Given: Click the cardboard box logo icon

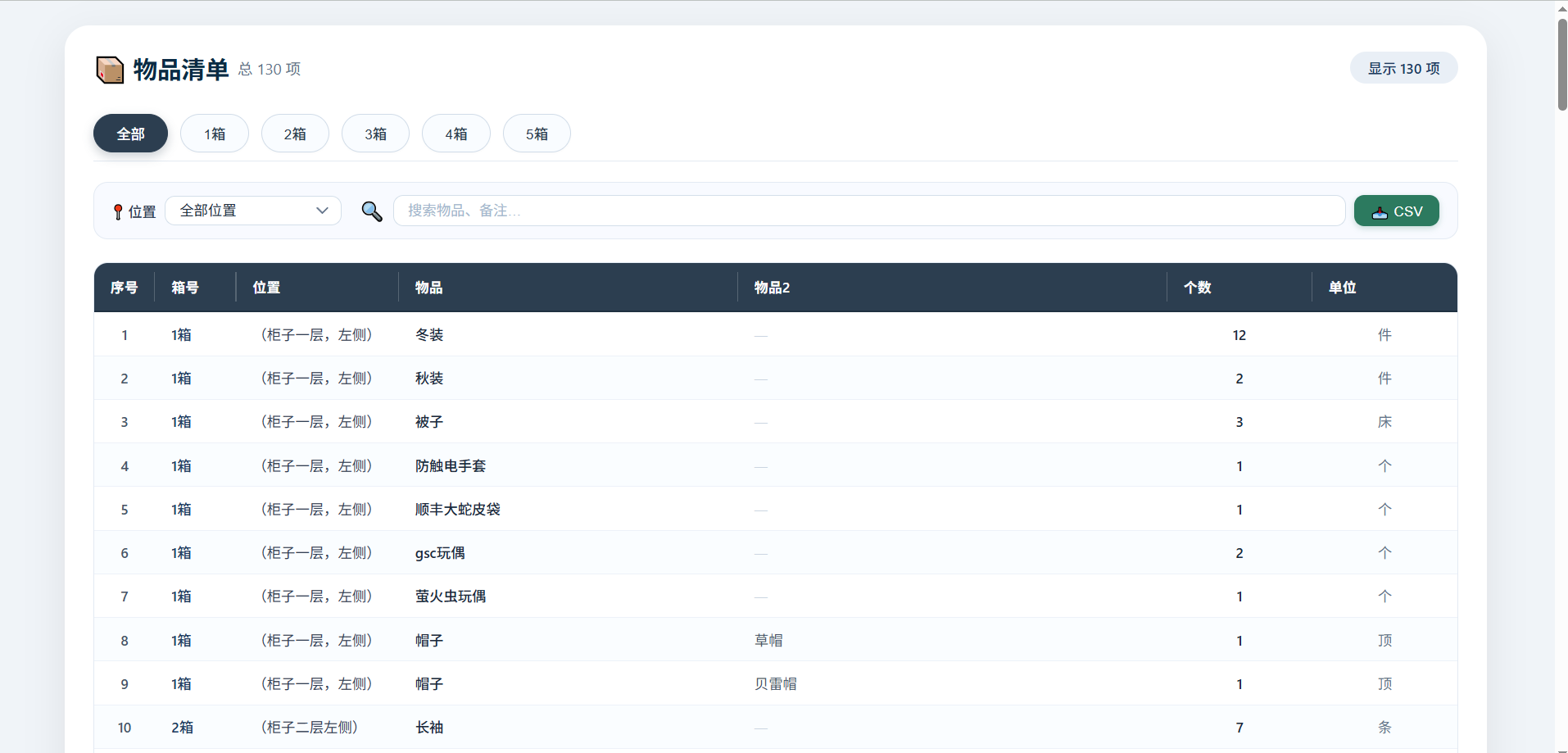Looking at the screenshot, I should click(110, 70).
